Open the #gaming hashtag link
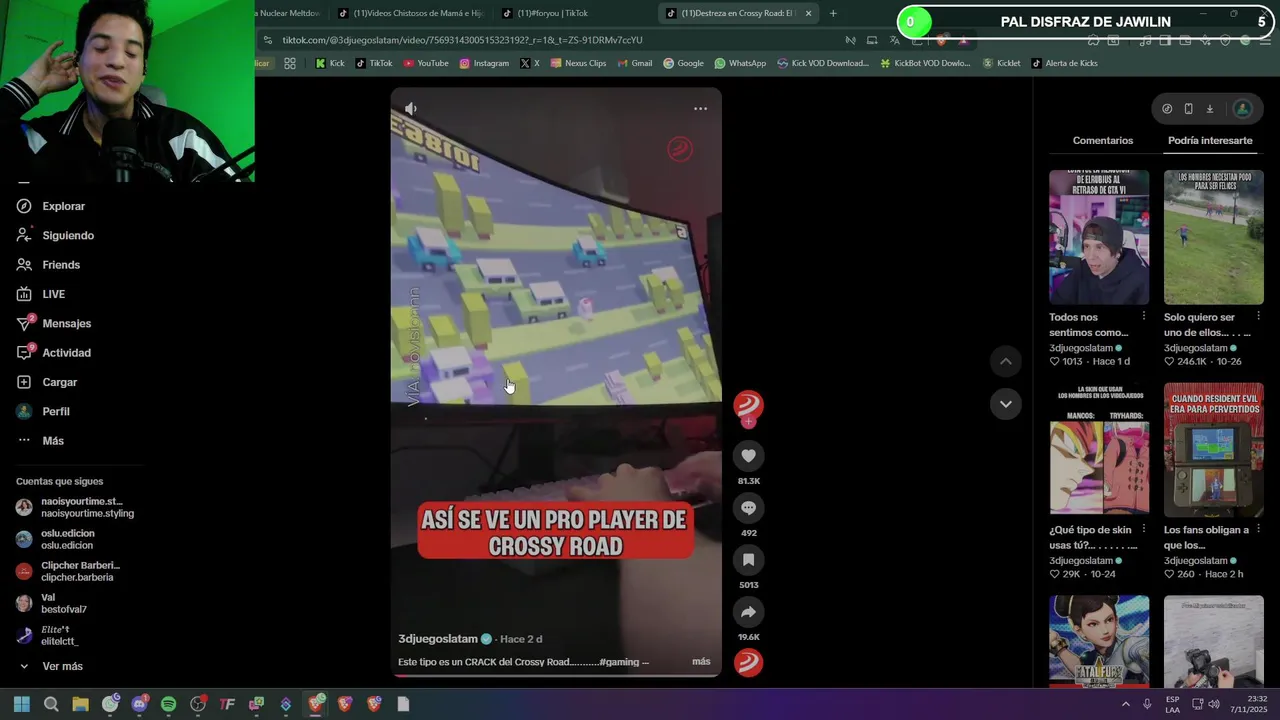Viewport: 1280px width, 720px height. point(619,662)
